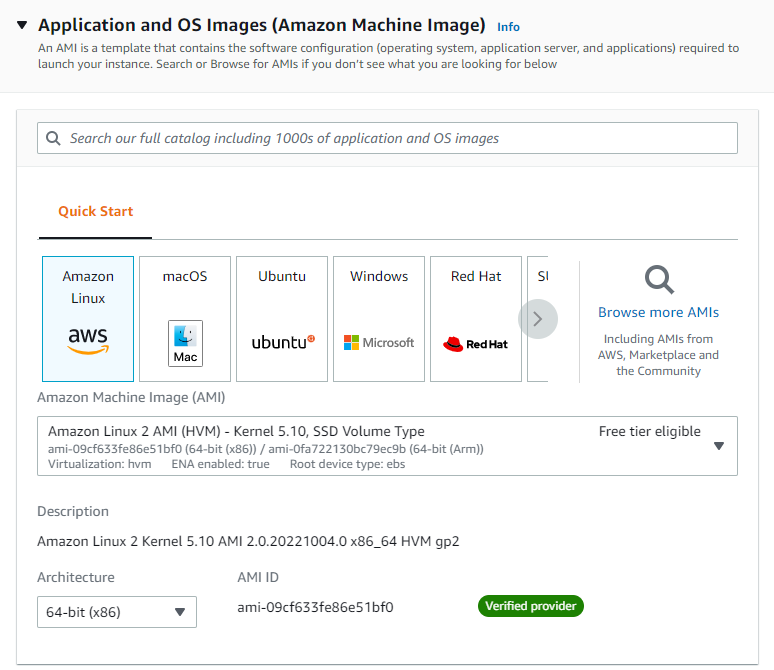Switch to the Quick Start tab
The width and height of the screenshot is (774, 670).
(x=95, y=211)
